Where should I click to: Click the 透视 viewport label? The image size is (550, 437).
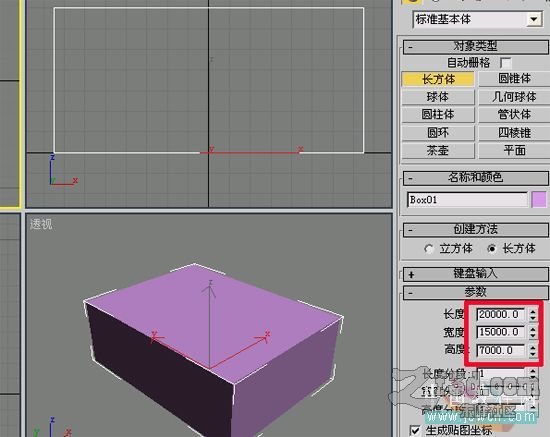pos(41,224)
